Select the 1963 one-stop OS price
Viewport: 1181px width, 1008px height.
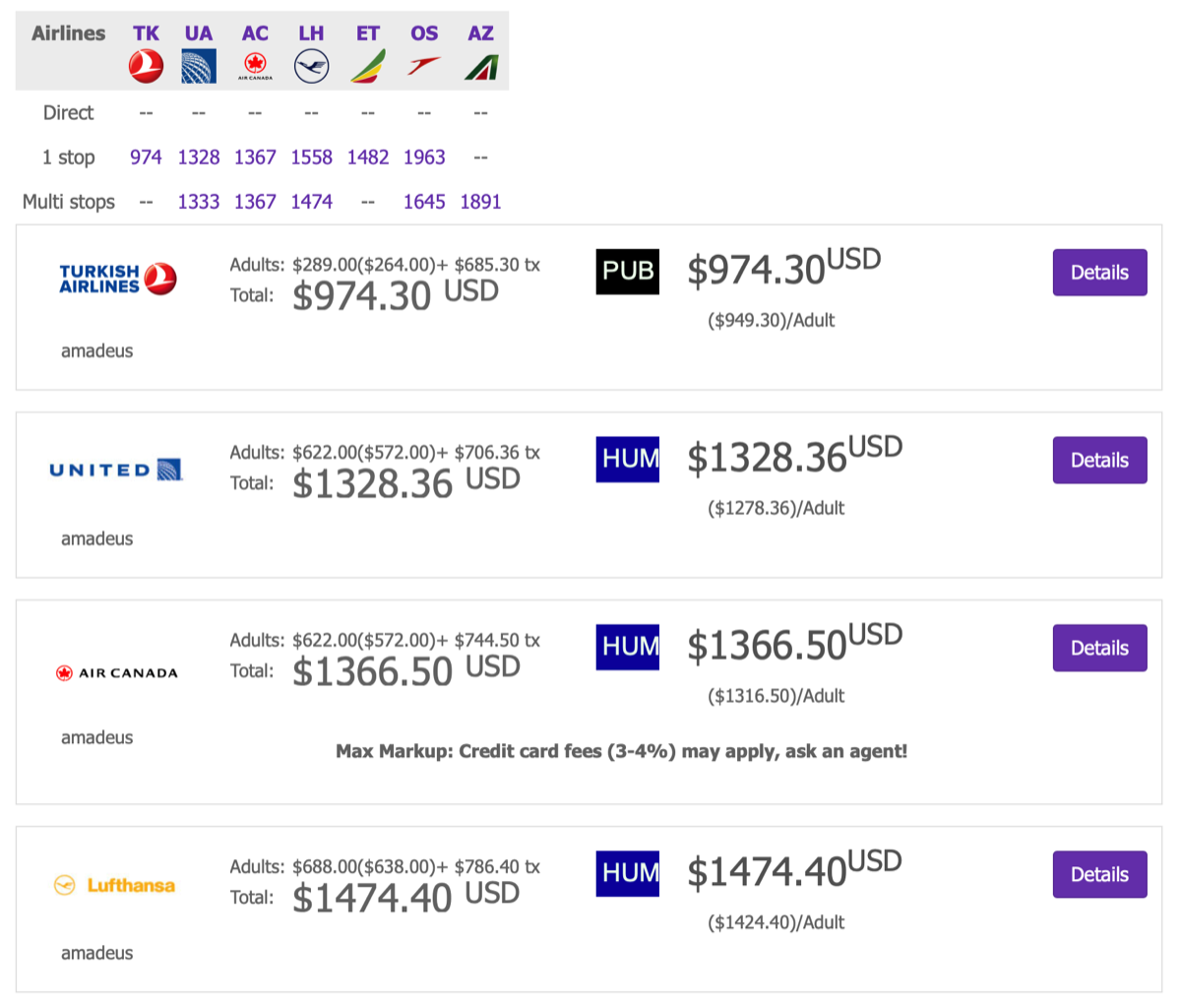(x=424, y=157)
